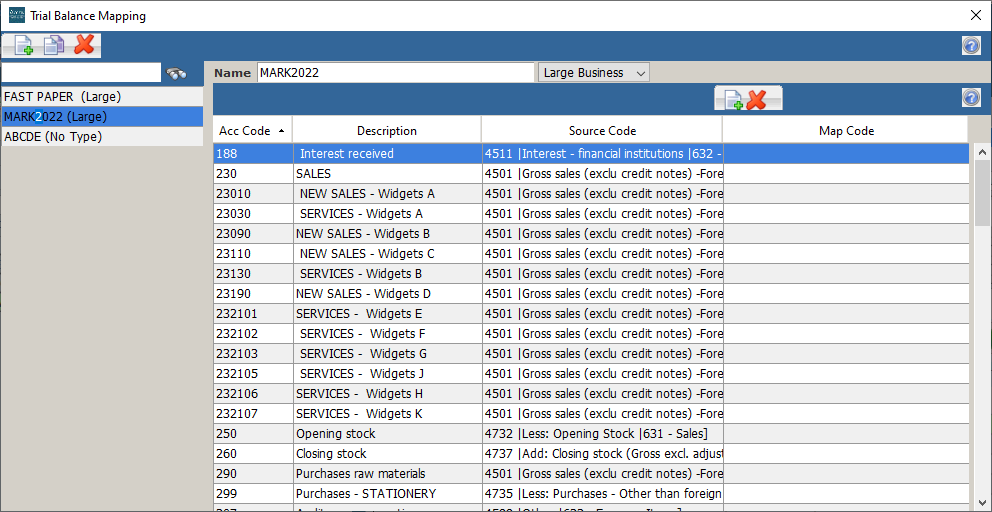Delete account row using grid red X icon

[x=757, y=98]
